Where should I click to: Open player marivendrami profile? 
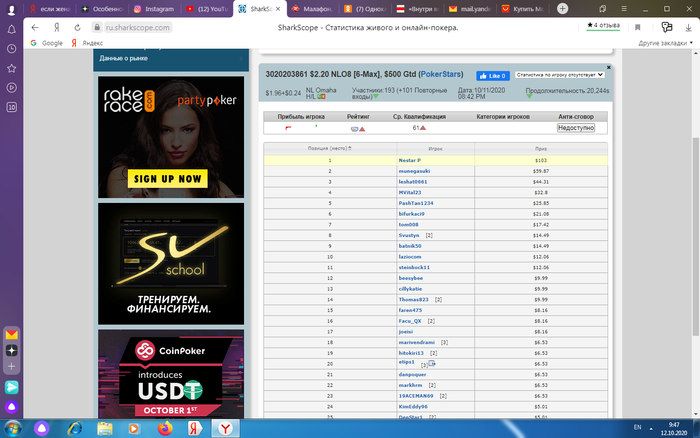pos(417,342)
